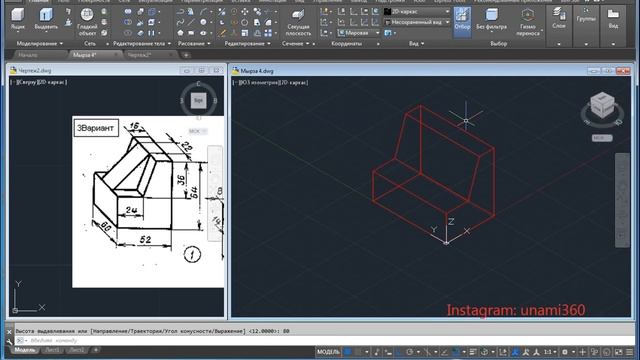Click the new drawing plus tab button
Viewport: 640px width, 360px height.
186,55
